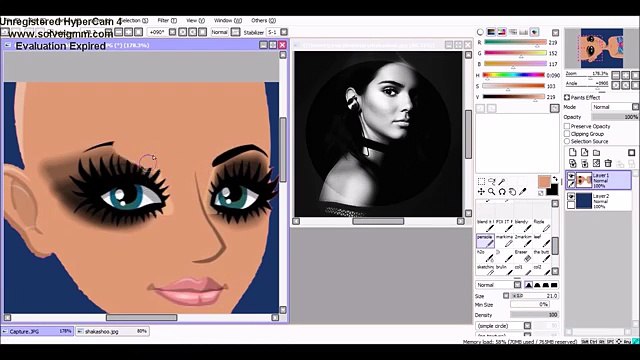
Task: Toggle transparent color swatch below foreground
Action: coord(541,193)
